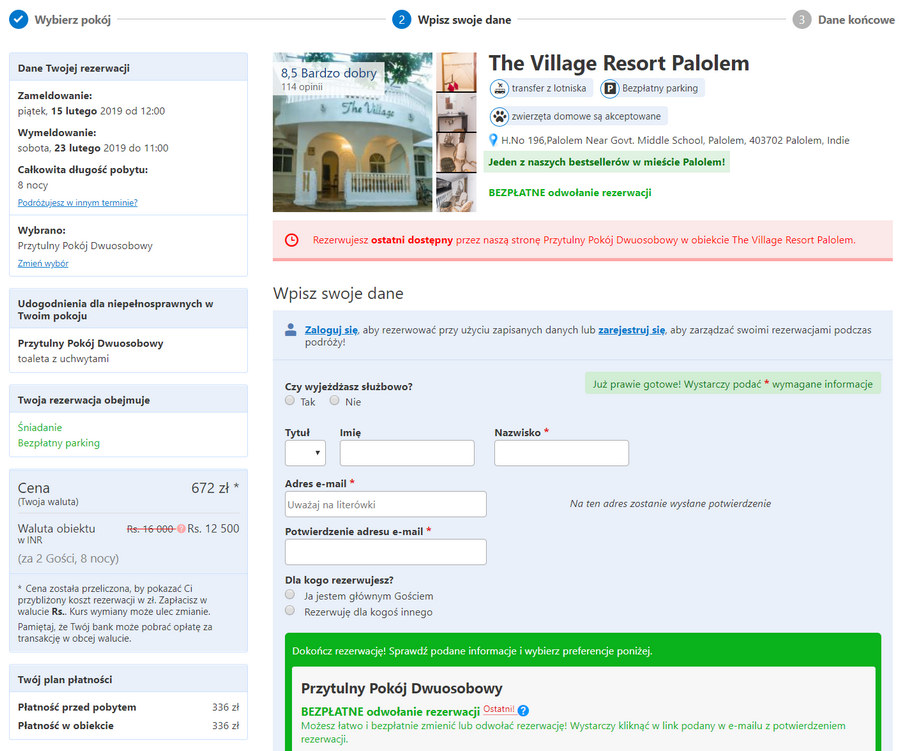Image resolution: width=900 pixels, height=751 pixels.
Task: Open the bottom small room thumbnail
Action: click(456, 193)
